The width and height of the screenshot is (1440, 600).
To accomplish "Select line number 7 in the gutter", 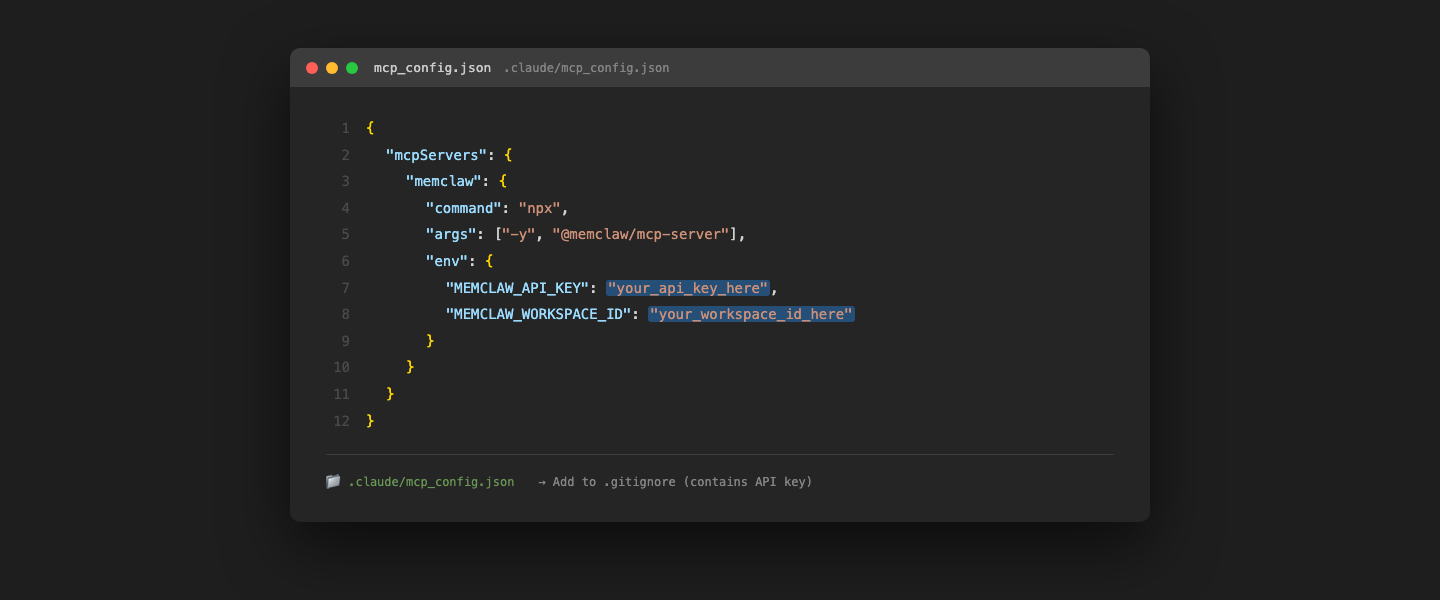I will point(345,287).
